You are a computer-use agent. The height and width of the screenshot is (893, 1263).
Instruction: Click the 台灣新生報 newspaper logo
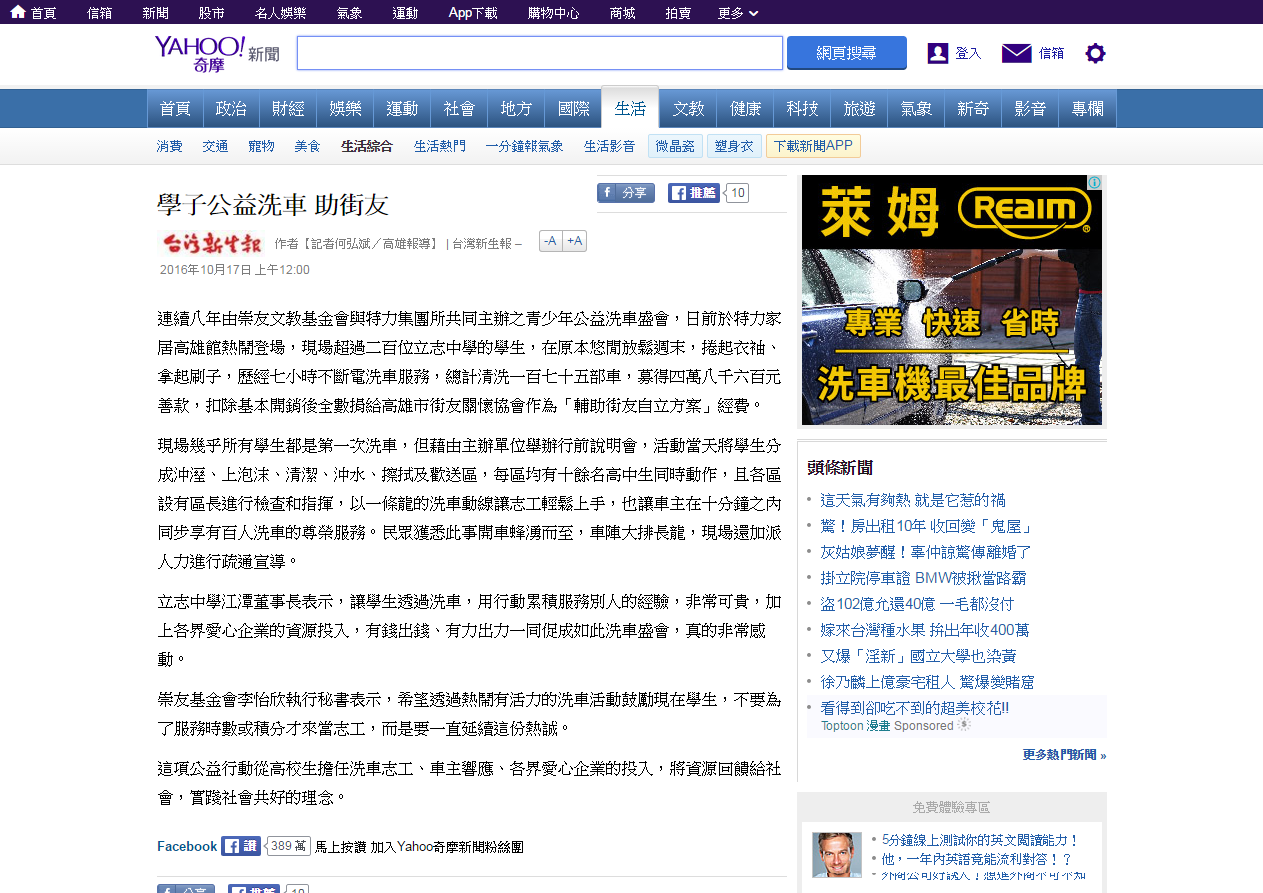click(x=212, y=243)
